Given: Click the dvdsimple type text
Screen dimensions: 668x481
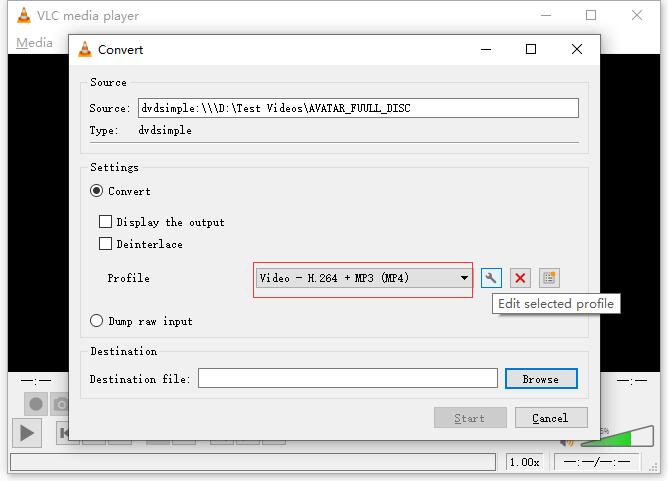Looking at the screenshot, I should (x=165, y=130).
